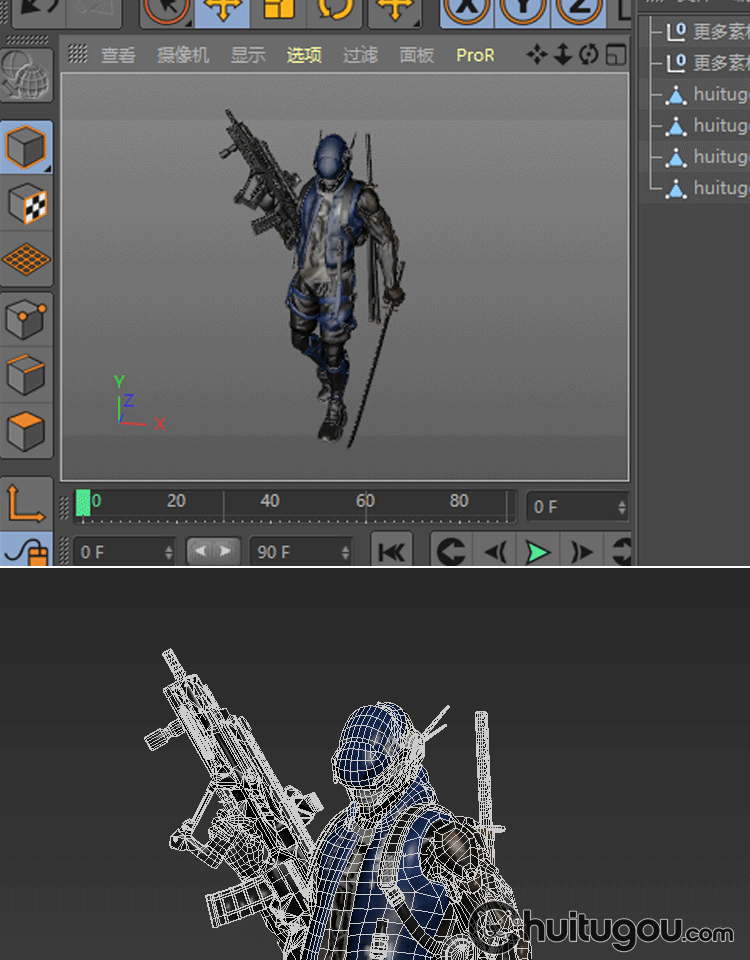Toggle the Z axis lock button
Image resolution: width=750 pixels, height=960 pixels.
578,10
